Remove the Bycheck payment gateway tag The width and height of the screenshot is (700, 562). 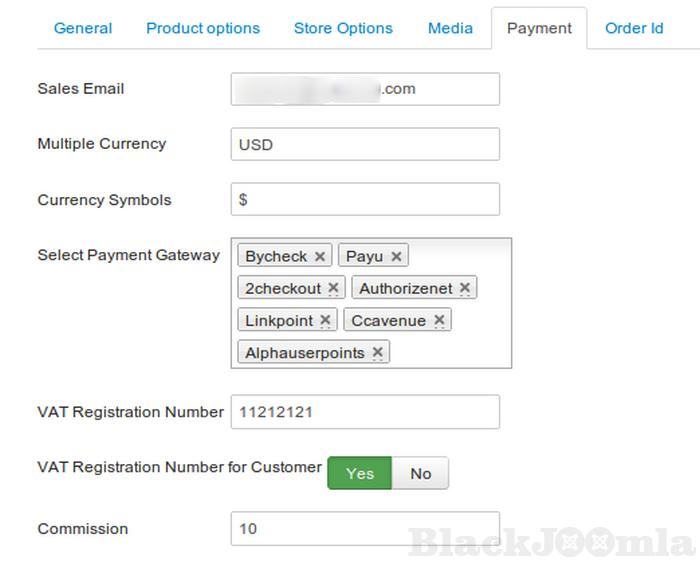point(320,257)
